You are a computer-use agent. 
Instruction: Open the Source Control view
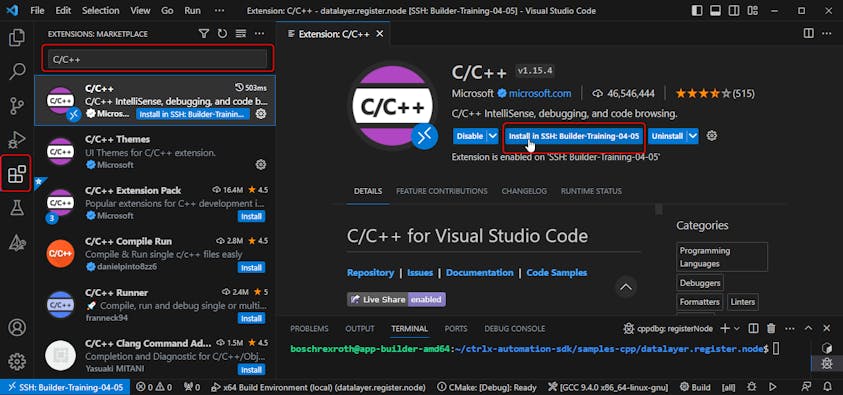(17, 106)
